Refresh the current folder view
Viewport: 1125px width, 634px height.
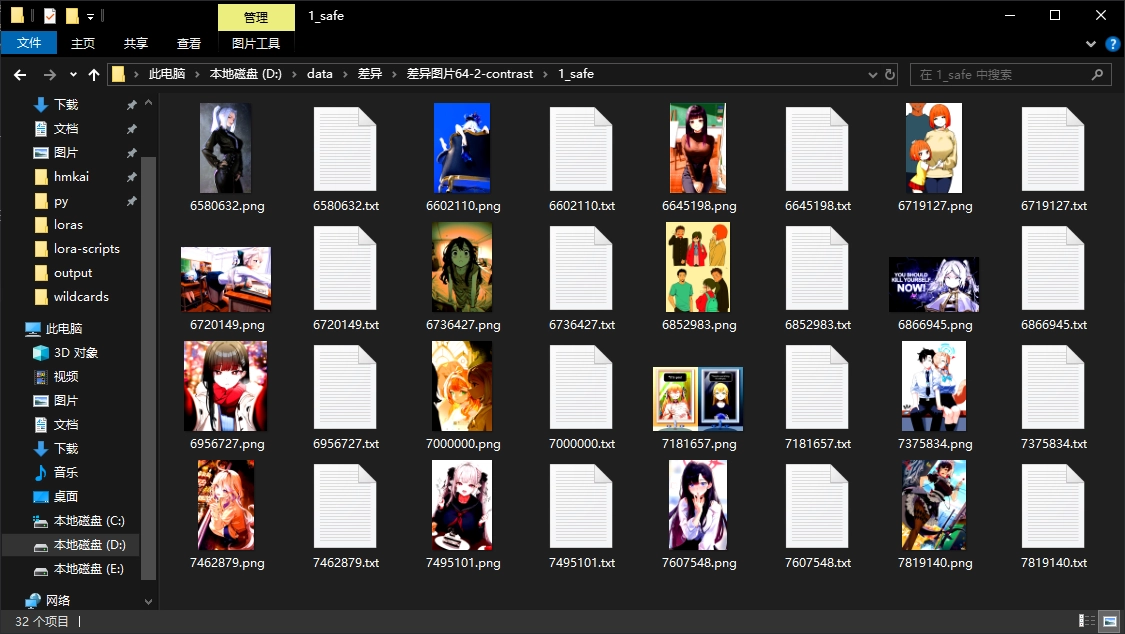click(890, 74)
